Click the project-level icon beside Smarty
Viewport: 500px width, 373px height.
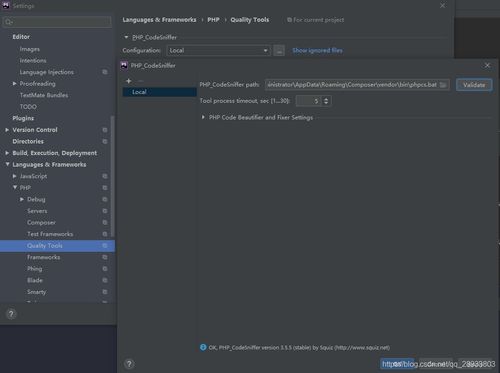point(105,292)
